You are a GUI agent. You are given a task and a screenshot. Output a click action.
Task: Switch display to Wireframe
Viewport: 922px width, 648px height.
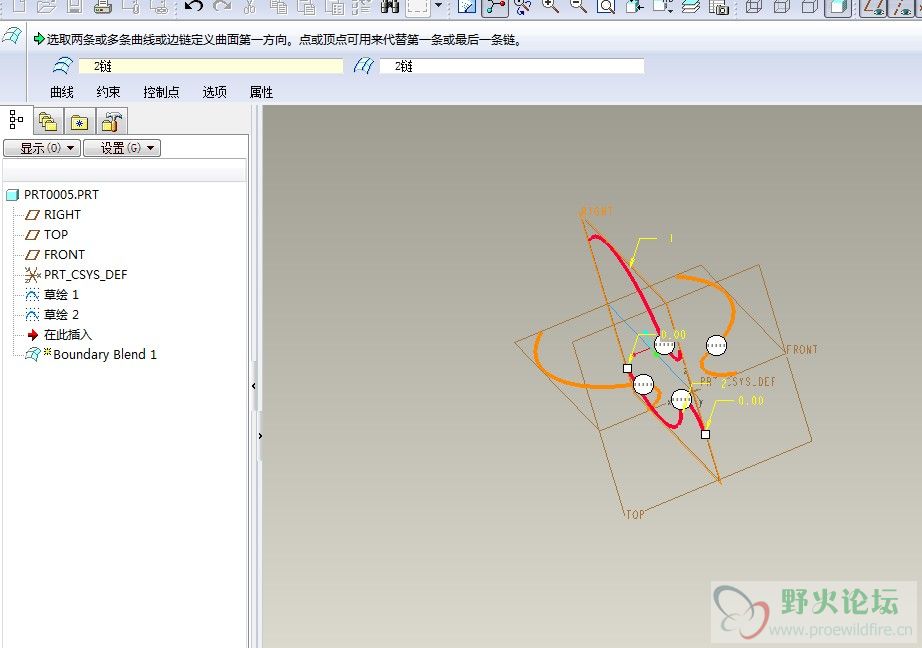754,6
